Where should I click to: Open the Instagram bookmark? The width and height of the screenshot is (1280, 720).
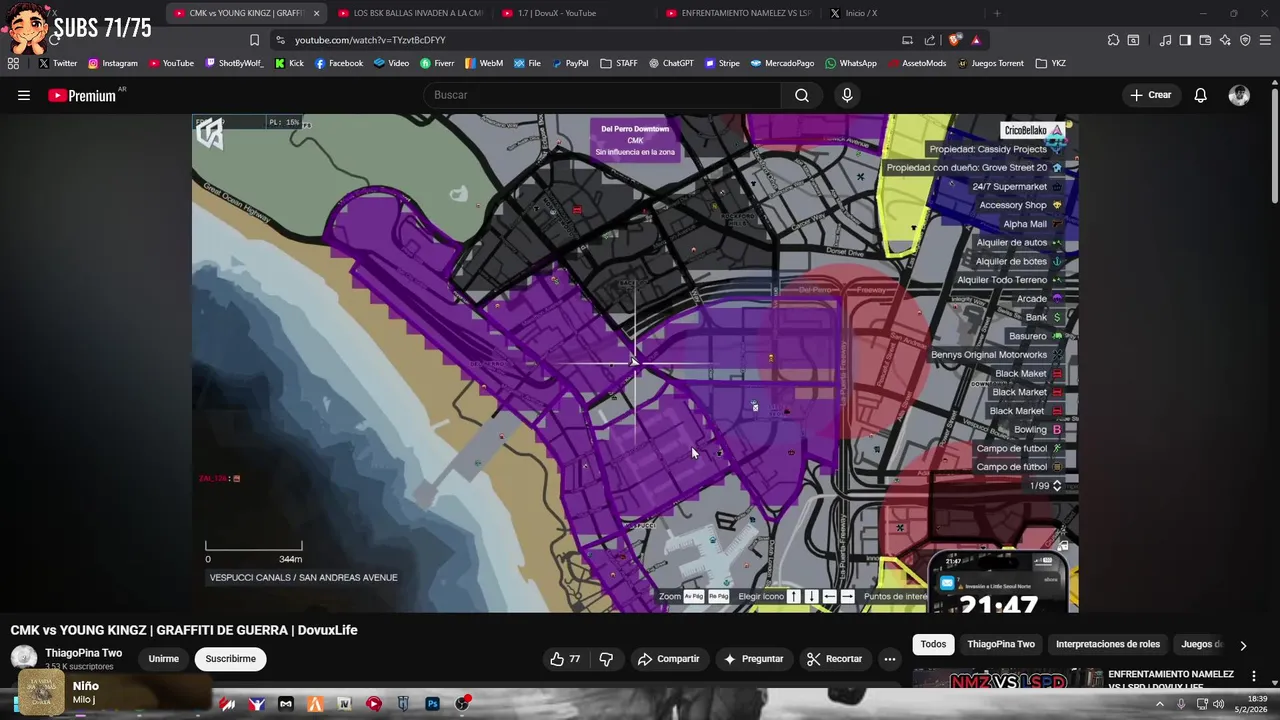(x=112, y=63)
